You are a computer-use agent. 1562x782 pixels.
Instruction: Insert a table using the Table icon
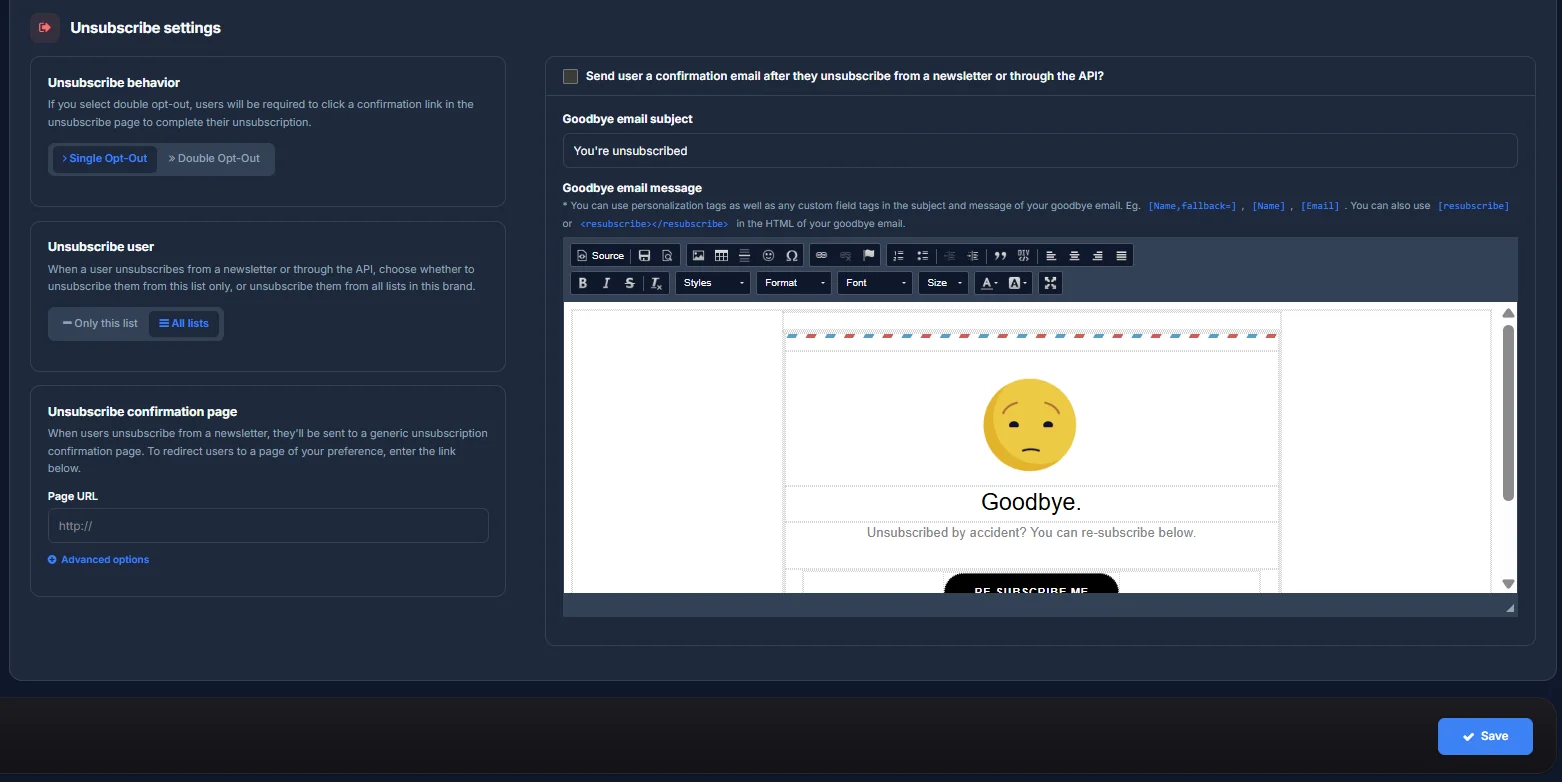point(721,256)
